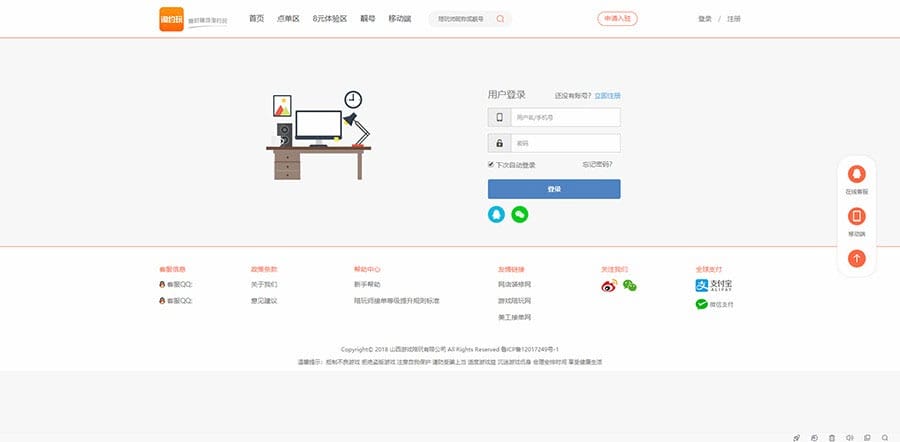Click second 客服QQ penguin entry
Image resolution: width=900 pixels, height=442 pixels.
click(x=176, y=301)
